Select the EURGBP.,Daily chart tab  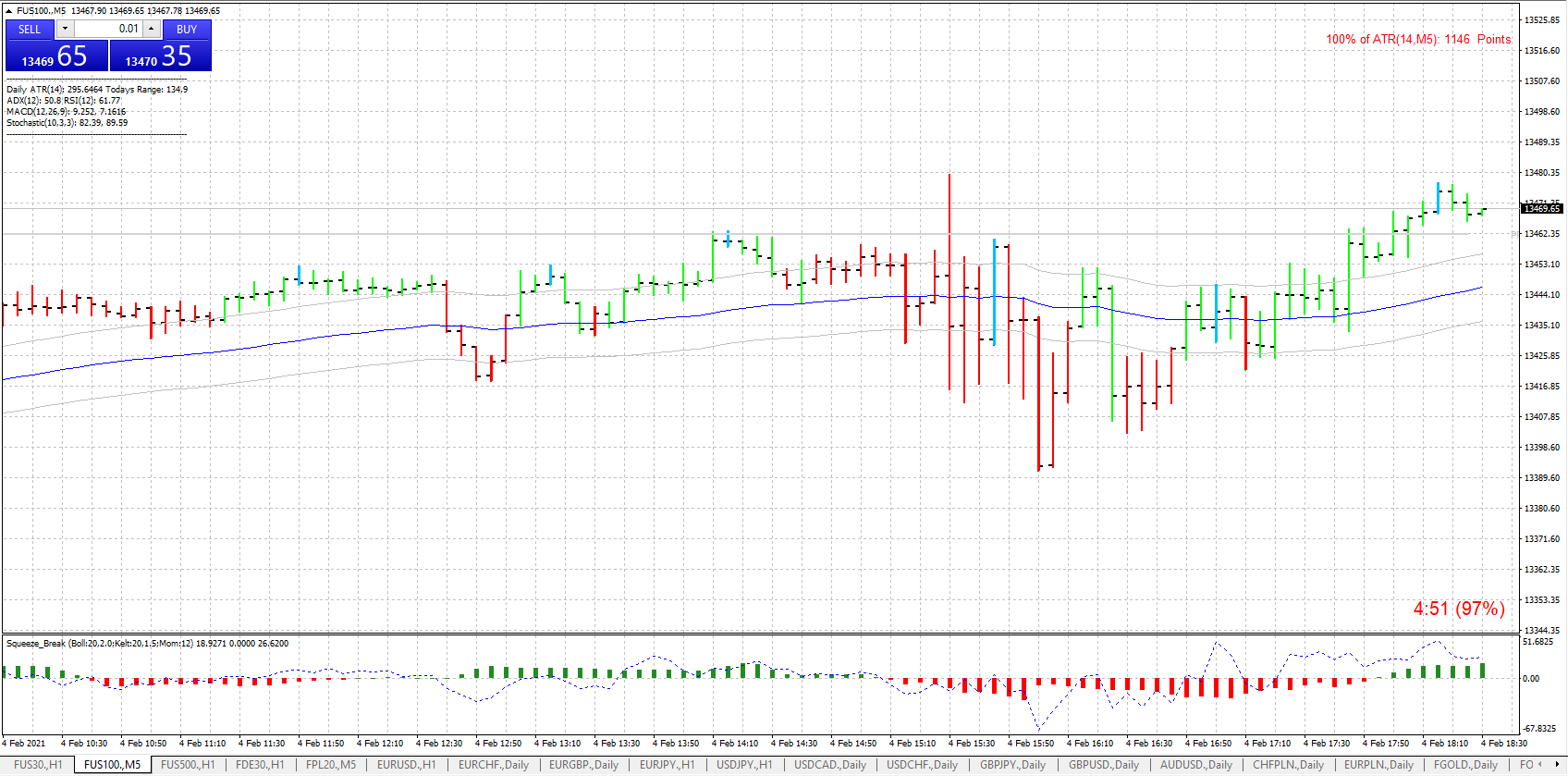click(583, 765)
